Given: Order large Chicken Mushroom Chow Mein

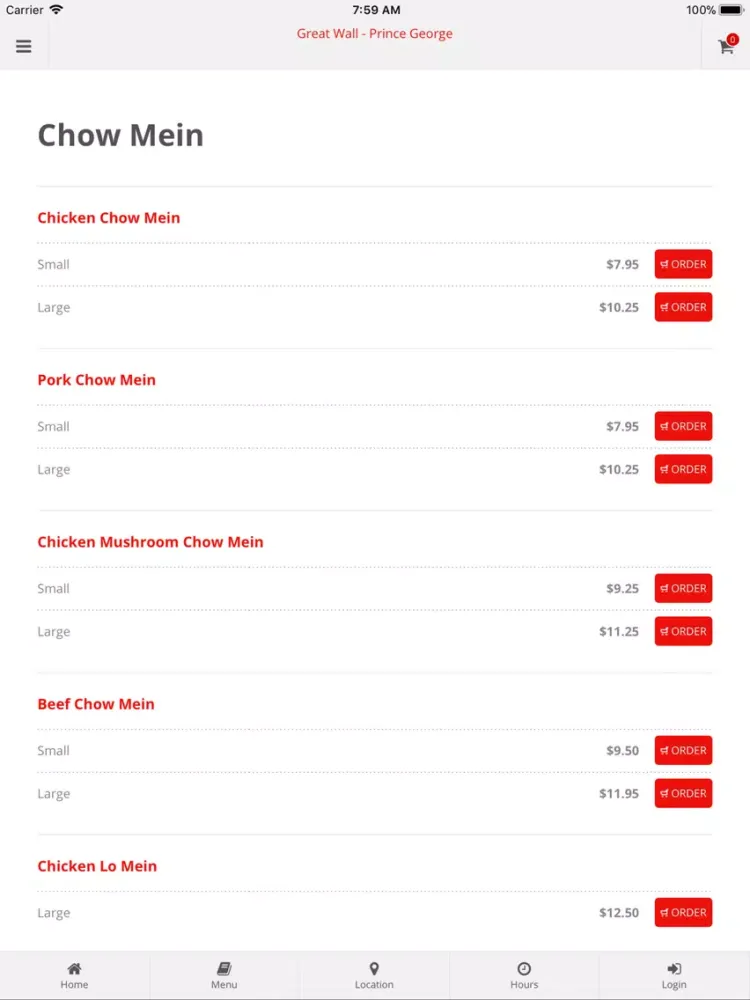Looking at the screenshot, I should (x=683, y=631).
